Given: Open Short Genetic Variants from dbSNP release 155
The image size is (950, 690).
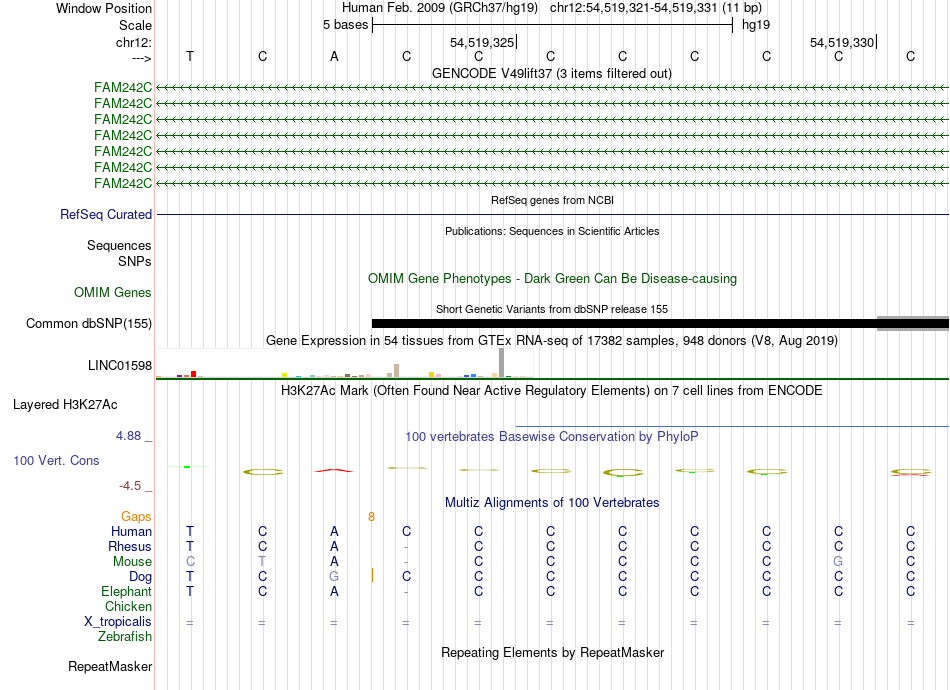Looking at the screenshot, I should coord(552,309).
